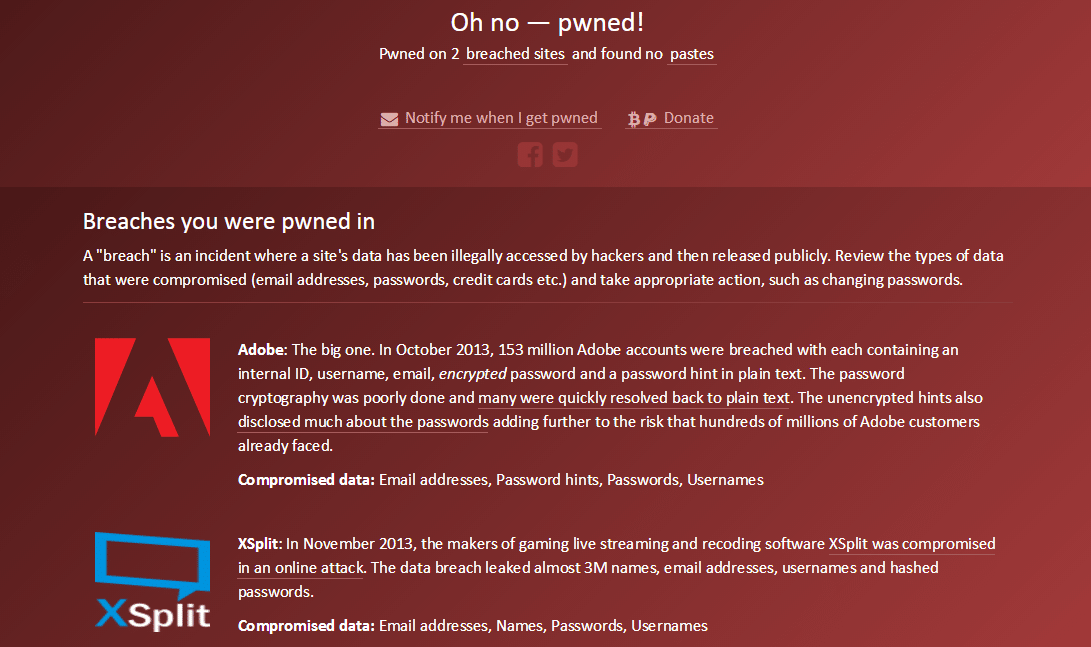The width and height of the screenshot is (1091, 647).
Task: Click the red Adobe logo
Action: point(152,386)
